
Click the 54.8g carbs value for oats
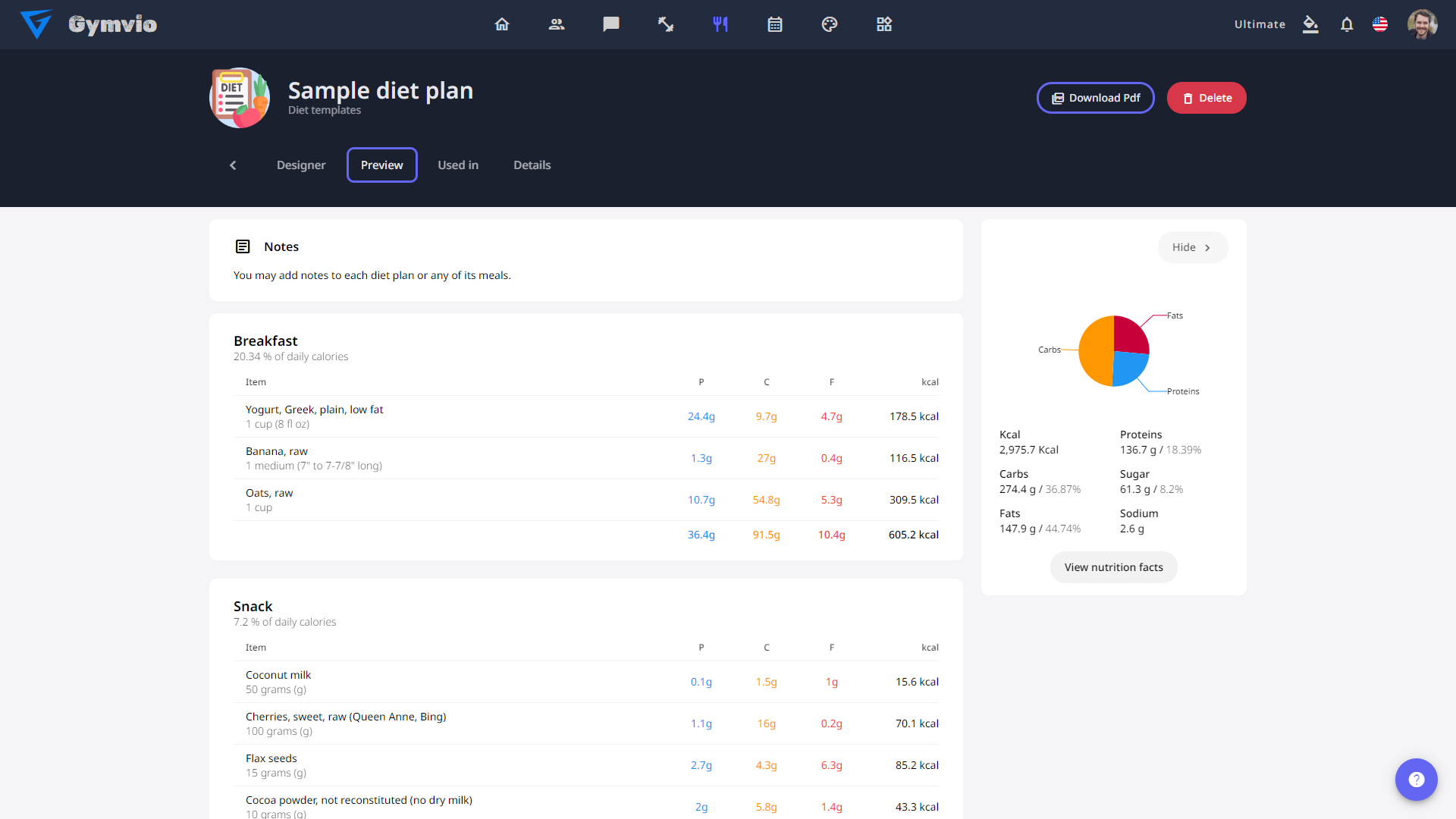[x=767, y=500]
